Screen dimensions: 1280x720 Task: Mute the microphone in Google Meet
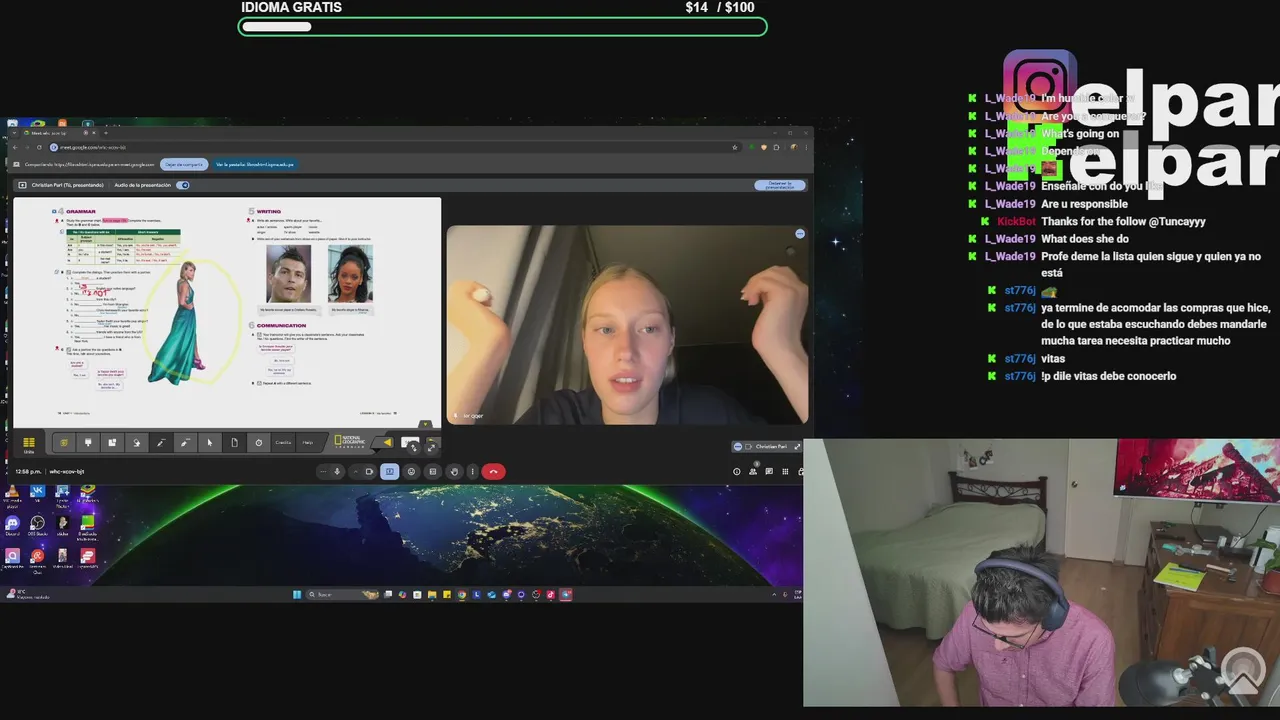(337, 471)
